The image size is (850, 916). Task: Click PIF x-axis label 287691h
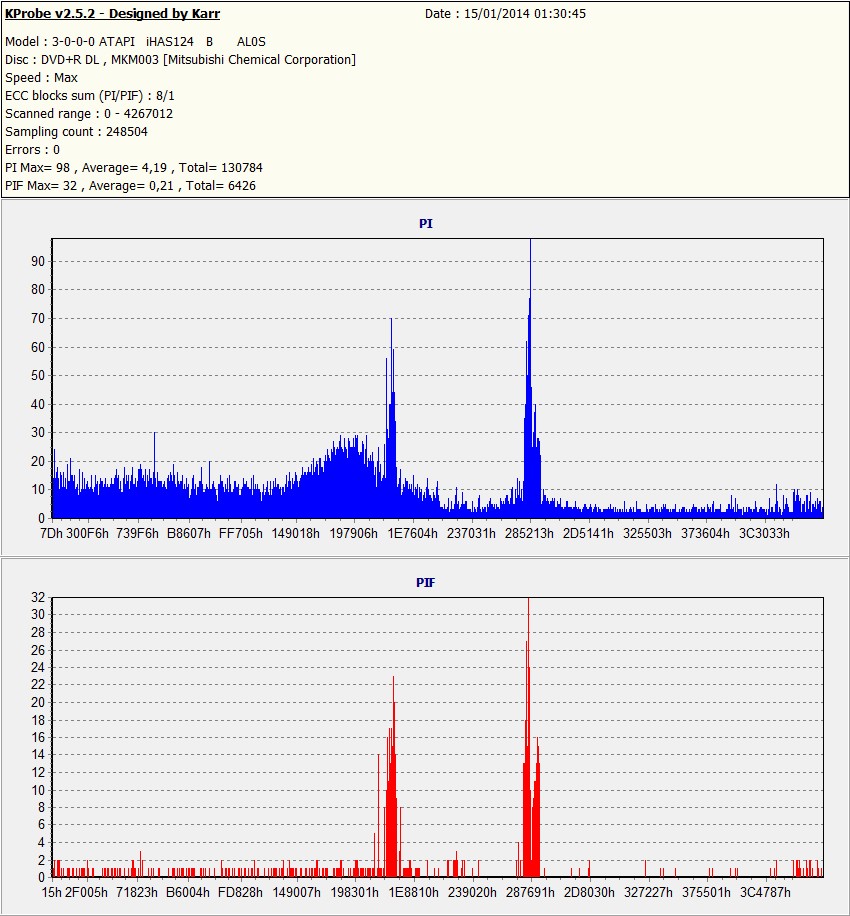tap(530, 893)
